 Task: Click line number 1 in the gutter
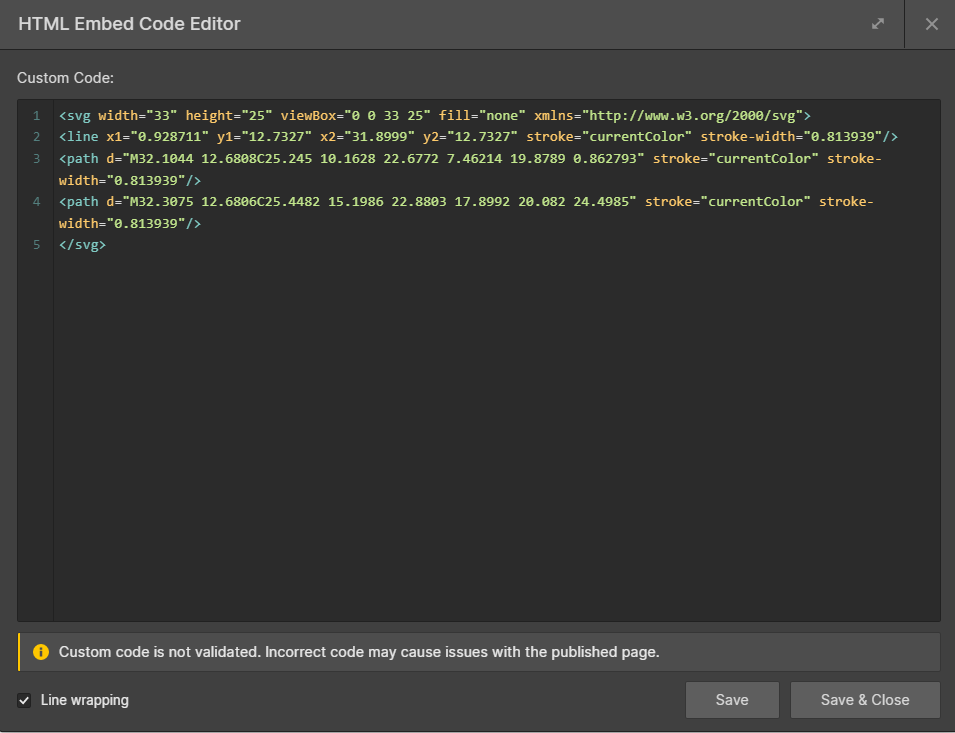(x=36, y=115)
